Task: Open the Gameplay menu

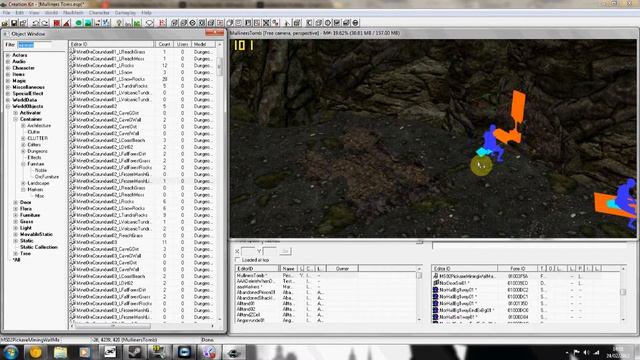Action: point(125,13)
